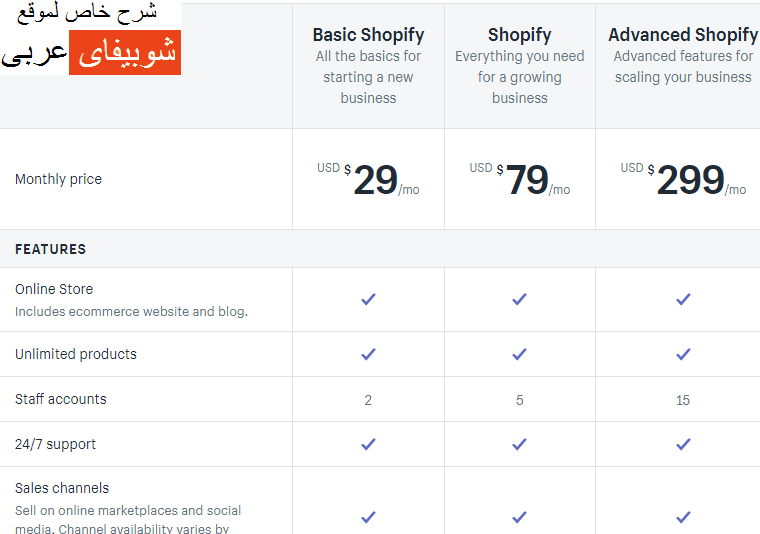760x534 pixels.
Task: Click 24/7 support checkmark under Basic Shopify
Action: click(x=368, y=444)
